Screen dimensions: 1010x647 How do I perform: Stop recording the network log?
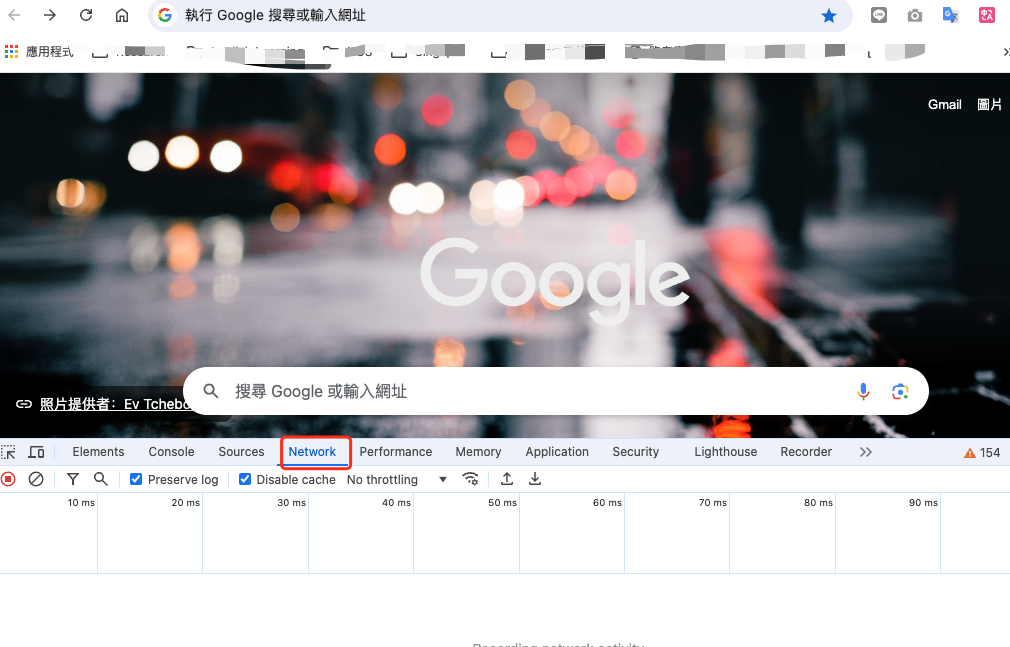8,479
